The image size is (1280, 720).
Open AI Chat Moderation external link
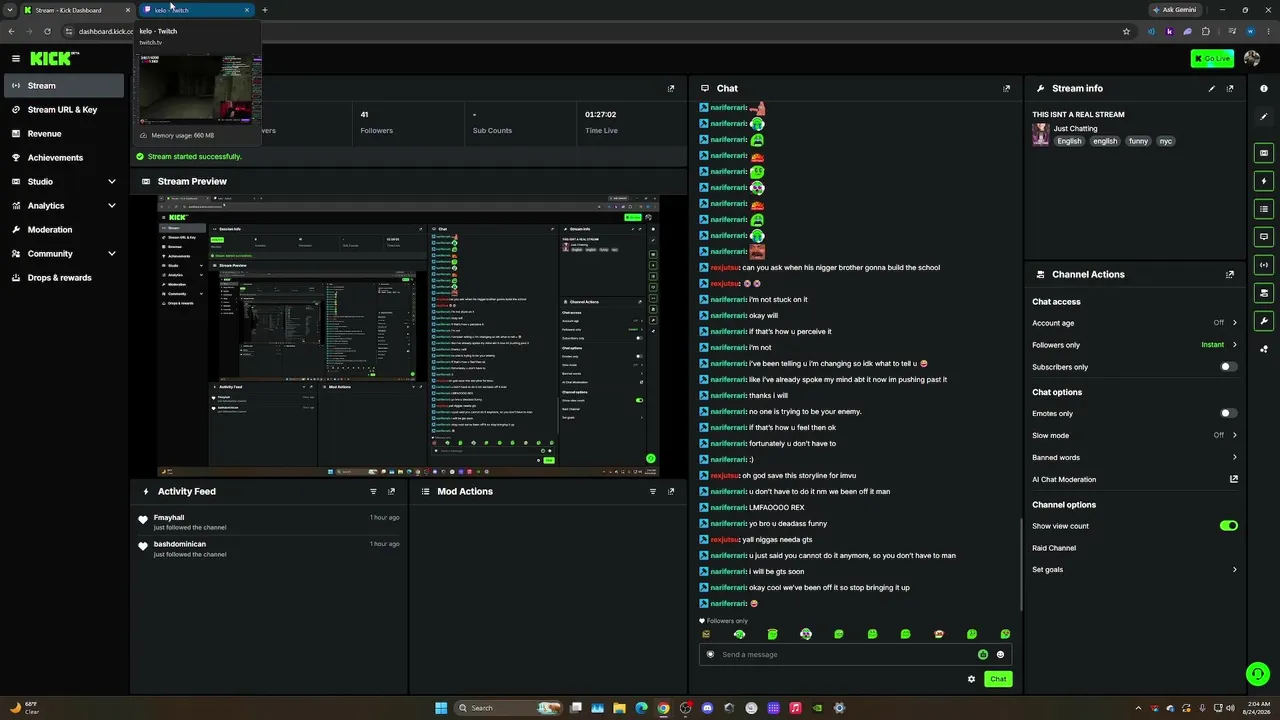click(1234, 479)
